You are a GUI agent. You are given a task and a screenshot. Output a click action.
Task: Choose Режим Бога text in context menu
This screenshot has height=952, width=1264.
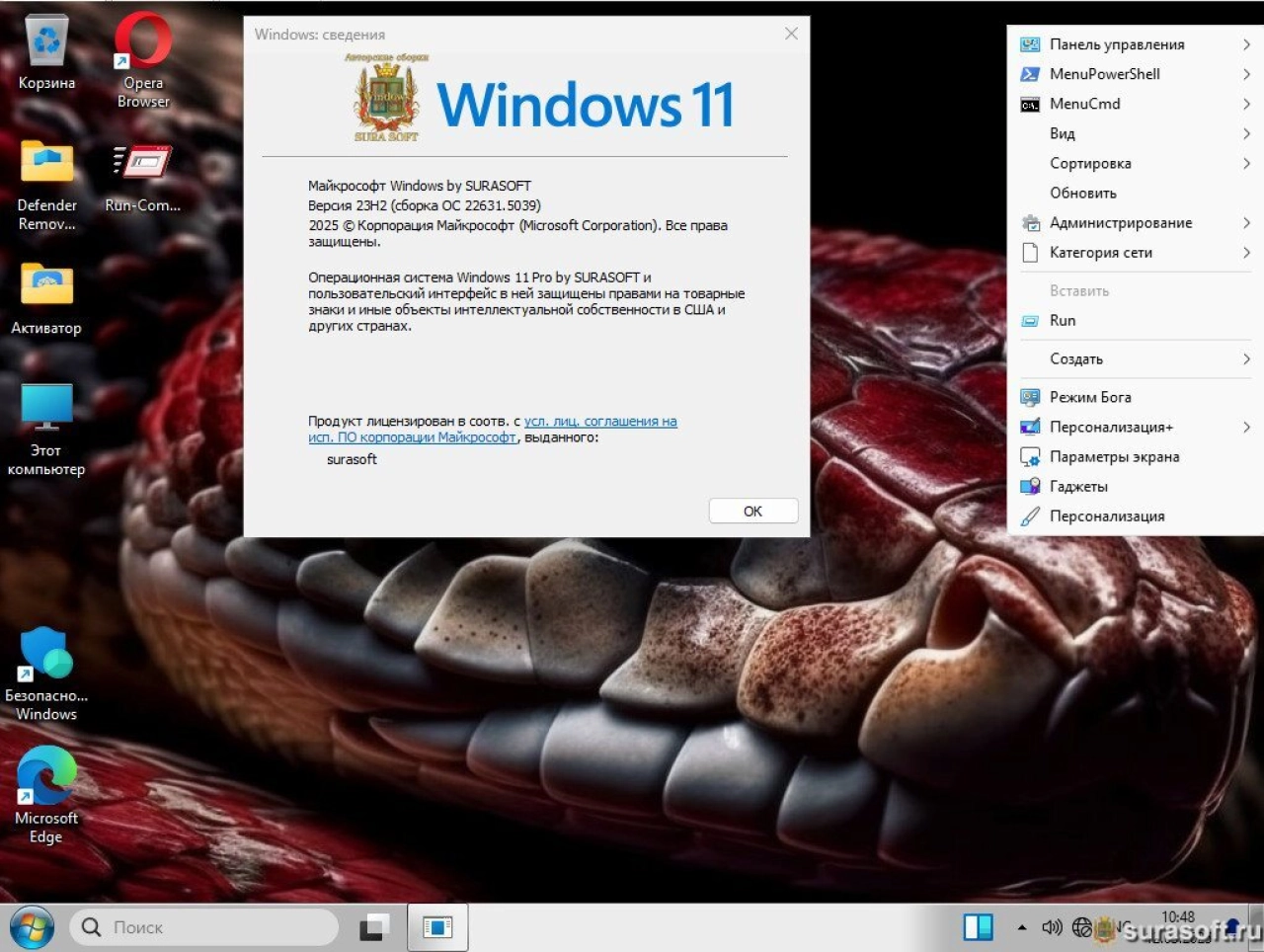click(1090, 397)
